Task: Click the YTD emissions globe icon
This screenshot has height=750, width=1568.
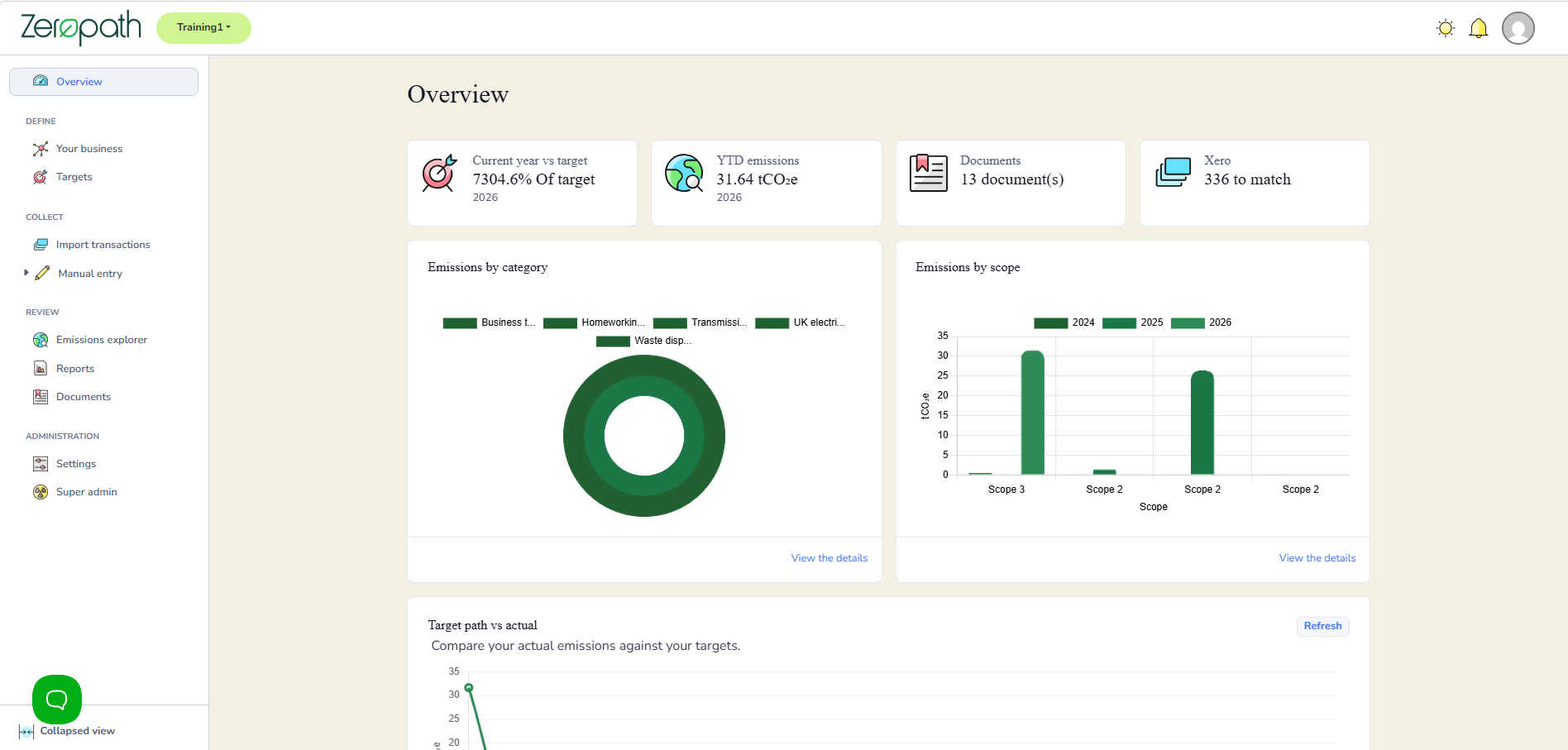Action: pyautogui.click(x=684, y=173)
